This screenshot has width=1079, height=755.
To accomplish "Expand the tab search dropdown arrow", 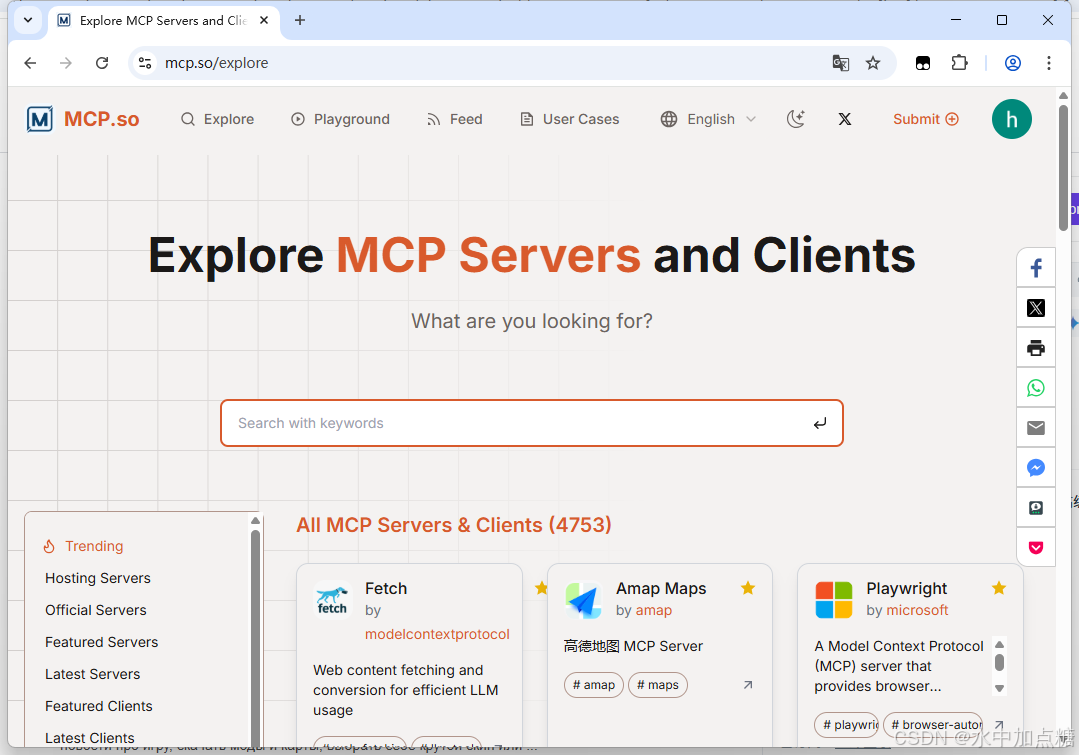I will pos(28,20).
